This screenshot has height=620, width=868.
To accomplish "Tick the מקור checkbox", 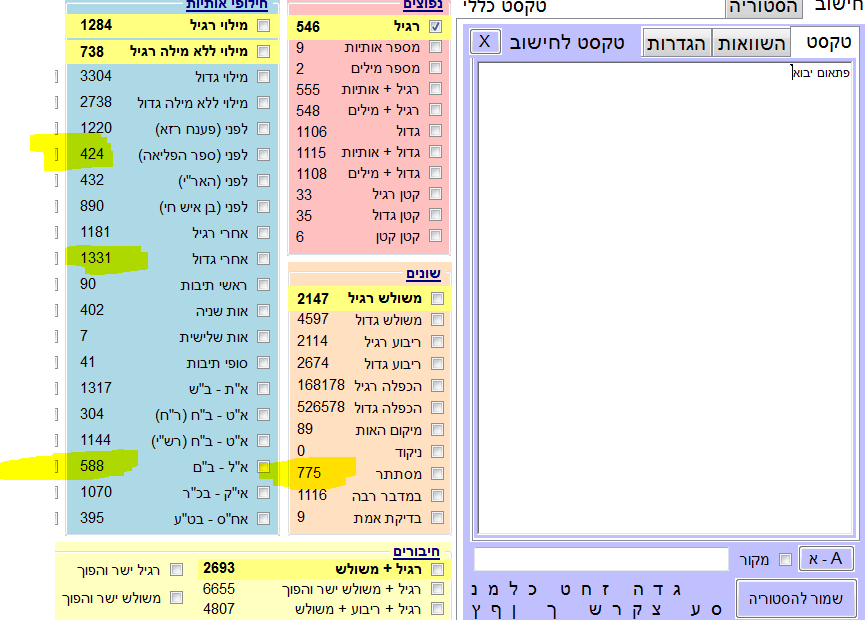I will [785, 560].
